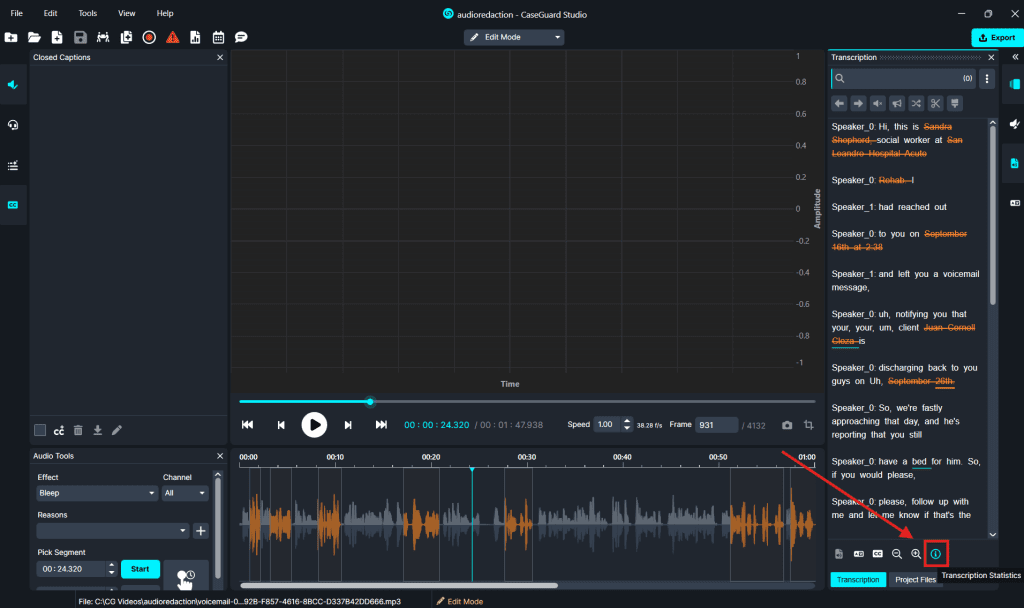Open the Effect dropdown showing Bleep
Image resolution: width=1024 pixels, height=608 pixels.
[97, 493]
